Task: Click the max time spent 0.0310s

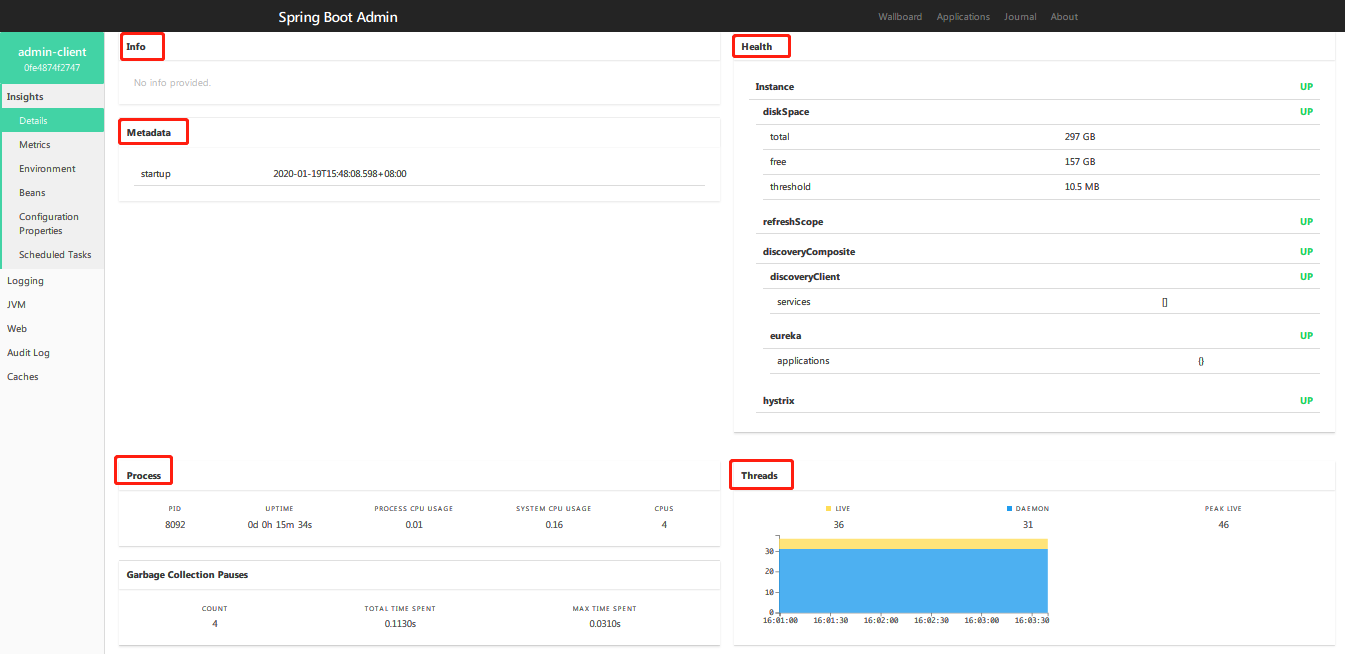Action: point(605,624)
